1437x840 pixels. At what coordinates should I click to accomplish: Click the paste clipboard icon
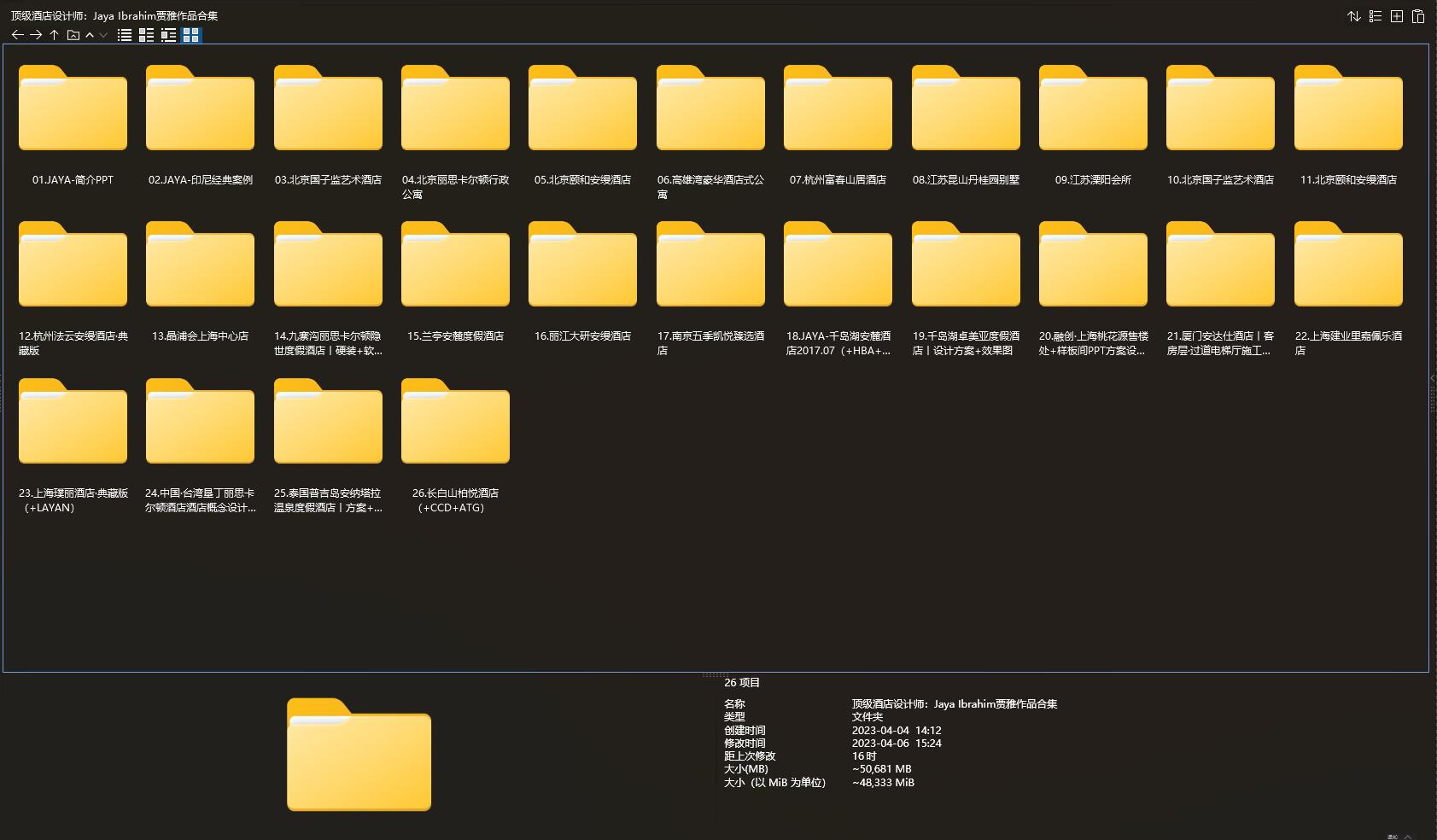tap(1418, 16)
